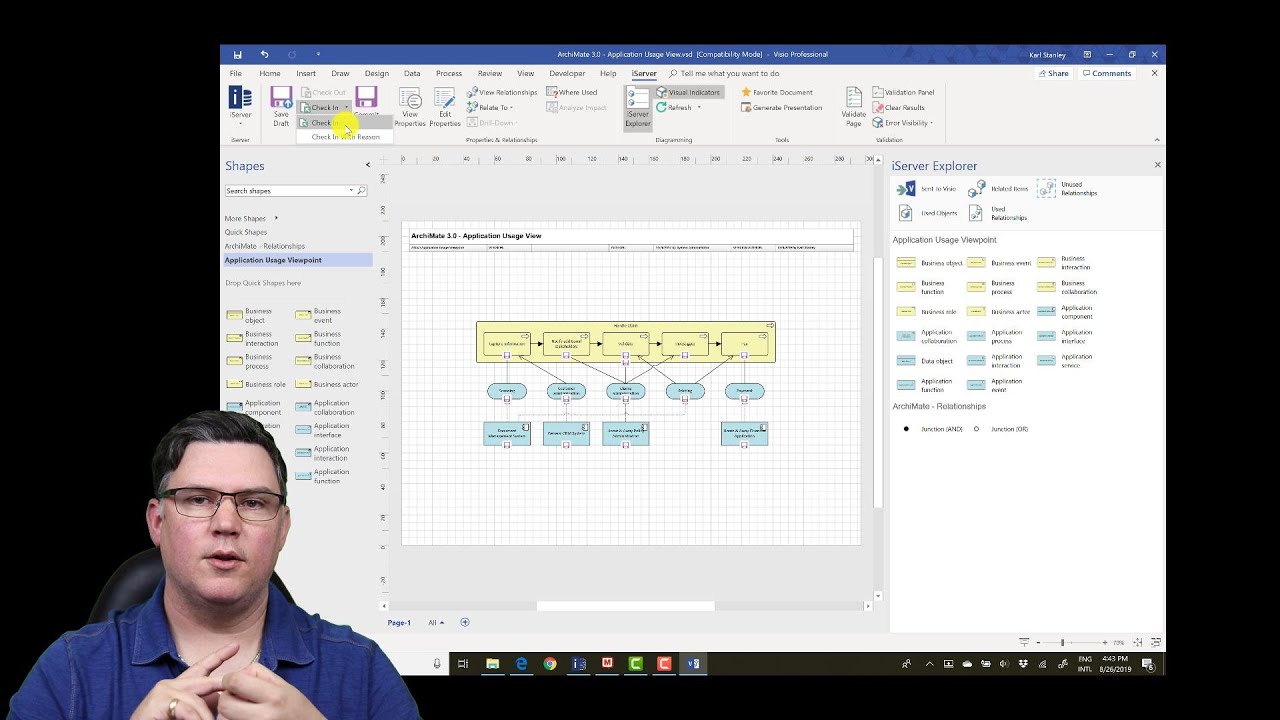The height and width of the screenshot is (720, 1280).
Task: Open the File menu
Action: (236, 73)
